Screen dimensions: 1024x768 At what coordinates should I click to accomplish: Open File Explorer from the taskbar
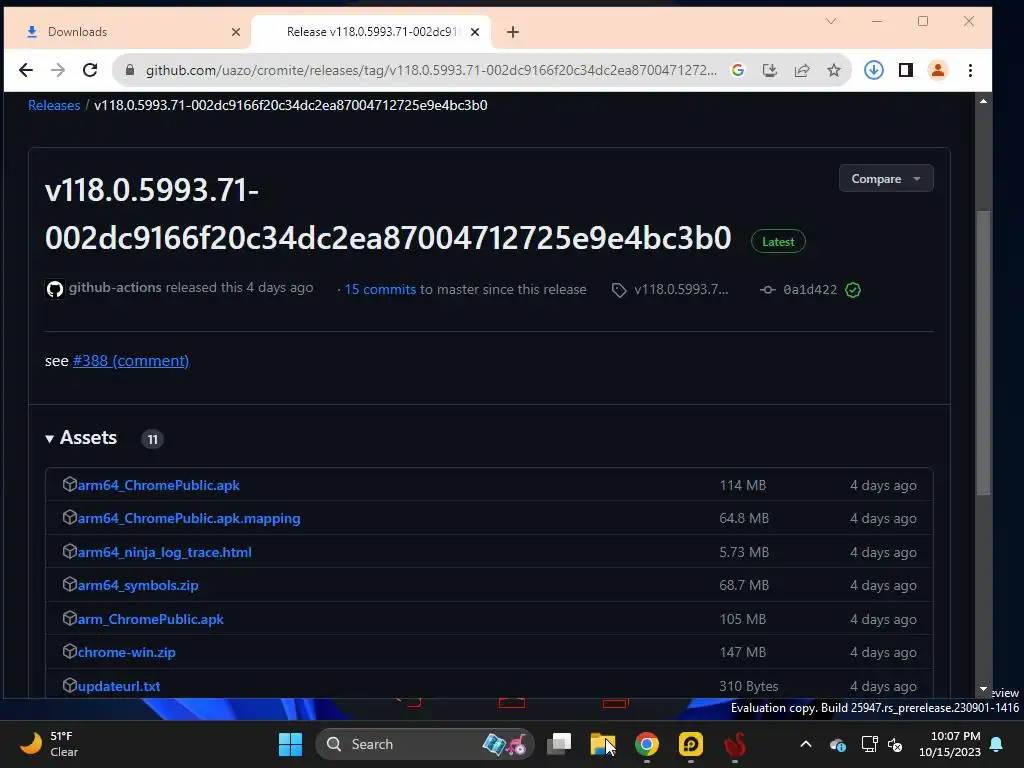click(x=603, y=744)
